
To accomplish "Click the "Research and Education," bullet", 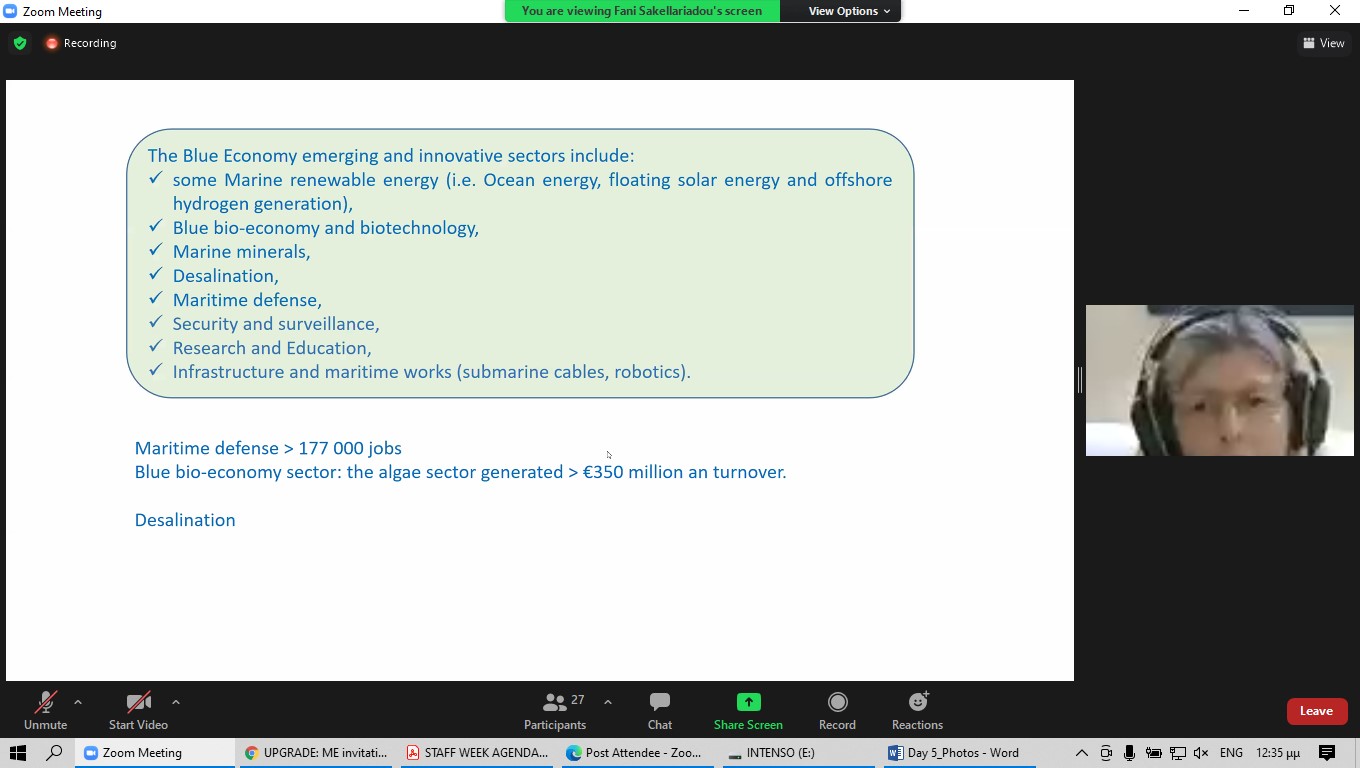I will click(x=272, y=348).
